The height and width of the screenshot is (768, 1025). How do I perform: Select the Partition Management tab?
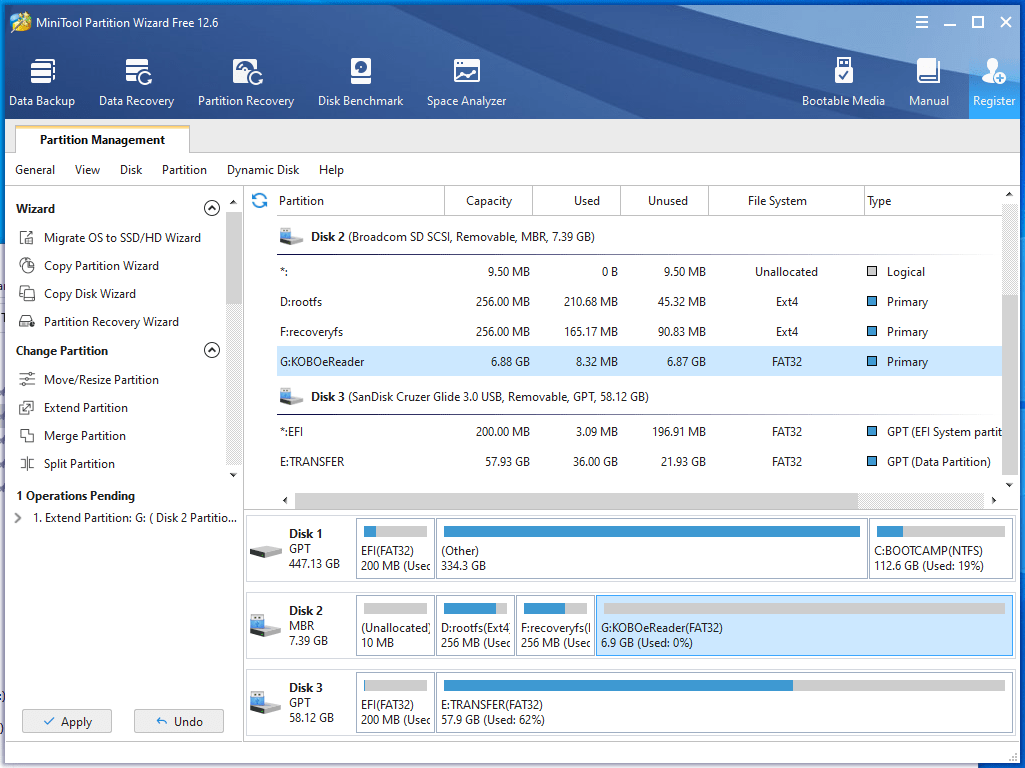103,140
